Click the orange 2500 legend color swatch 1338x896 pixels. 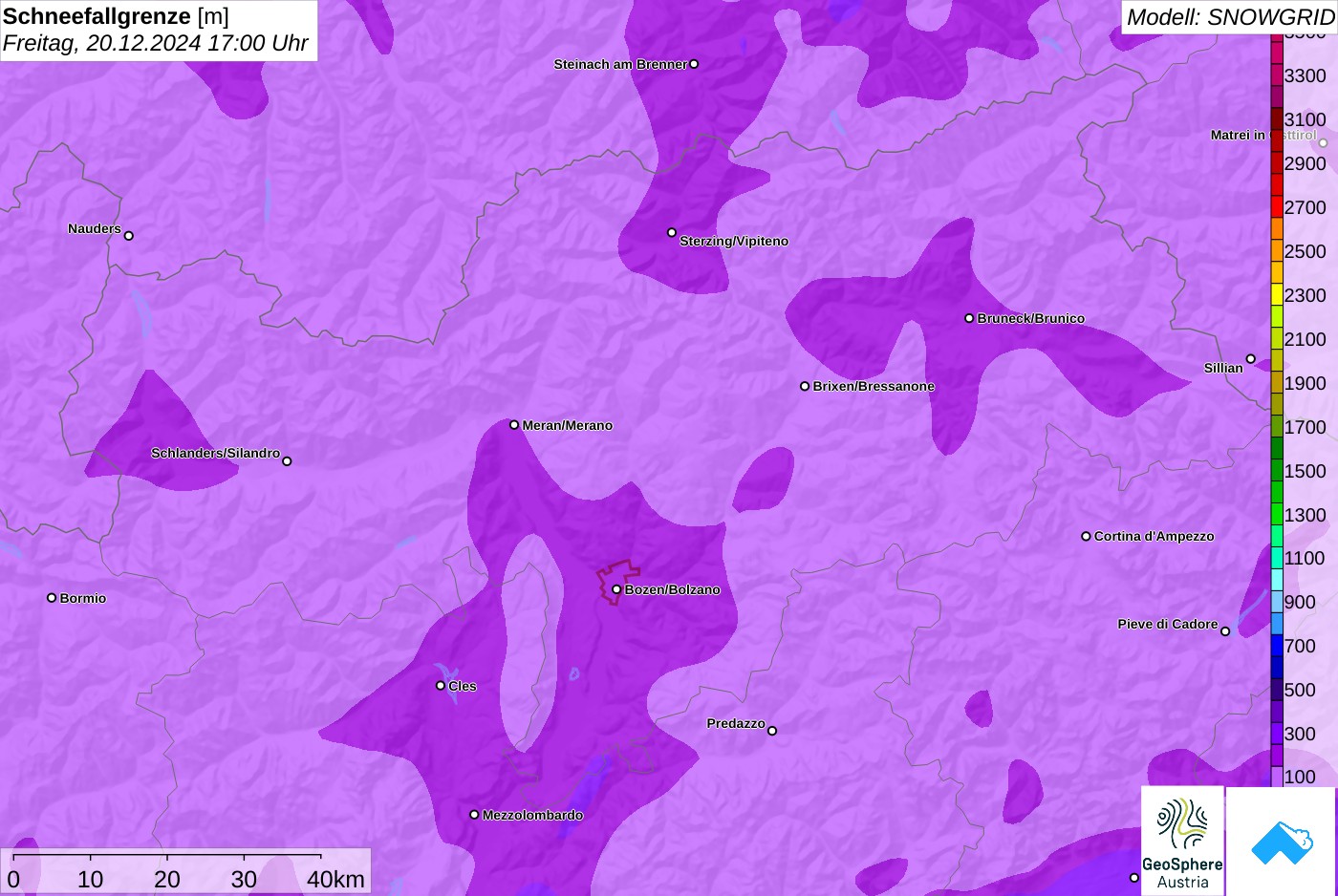click(x=1277, y=250)
